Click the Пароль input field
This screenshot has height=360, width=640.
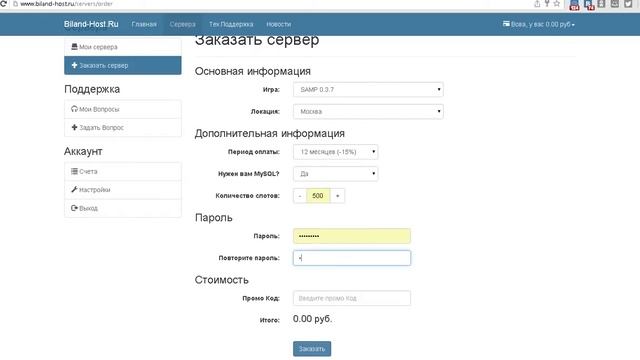(x=352, y=236)
